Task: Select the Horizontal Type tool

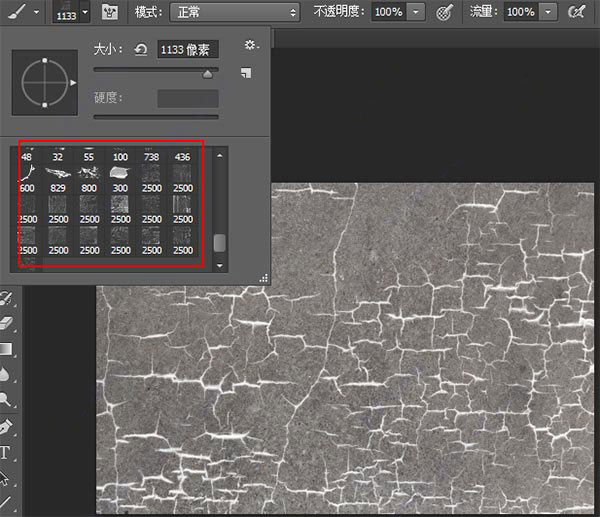Action: coord(6,453)
